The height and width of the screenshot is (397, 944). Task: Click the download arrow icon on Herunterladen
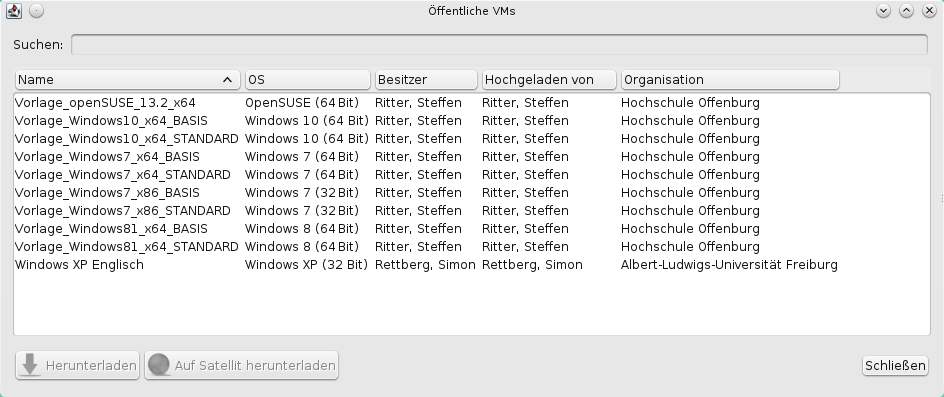[x=30, y=365]
